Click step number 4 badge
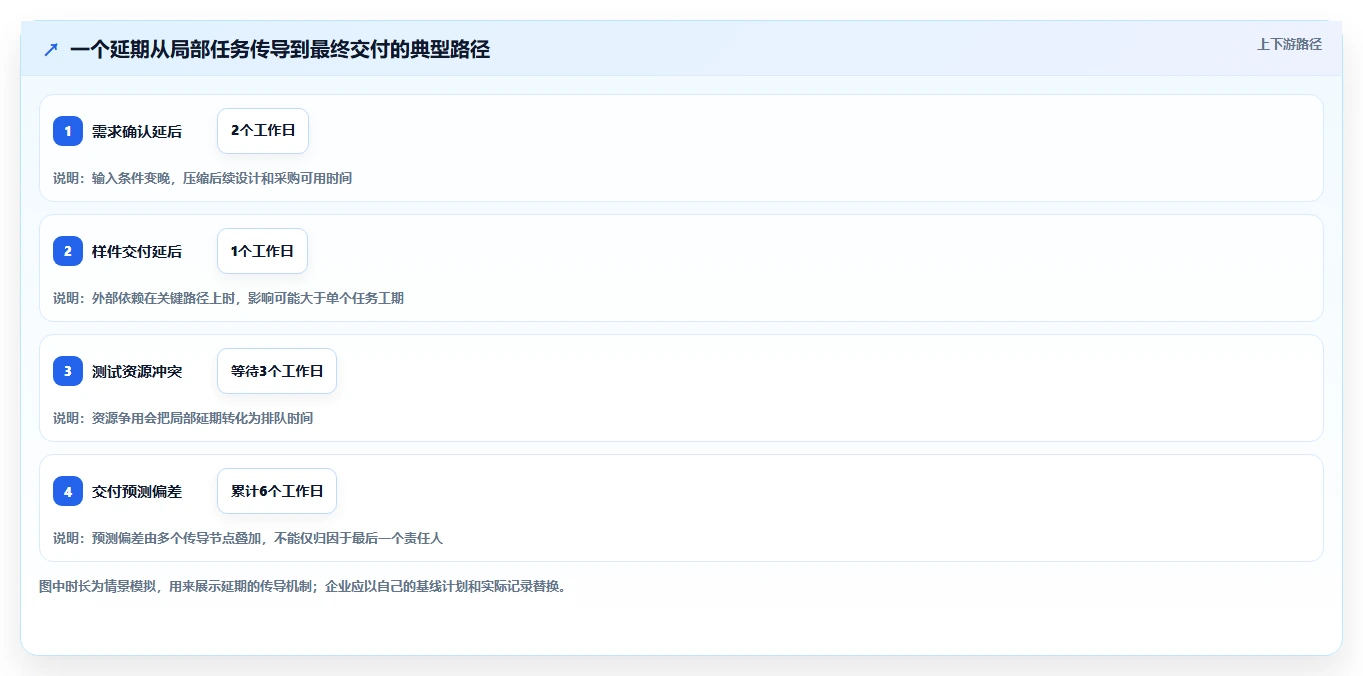 pos(68,491)
